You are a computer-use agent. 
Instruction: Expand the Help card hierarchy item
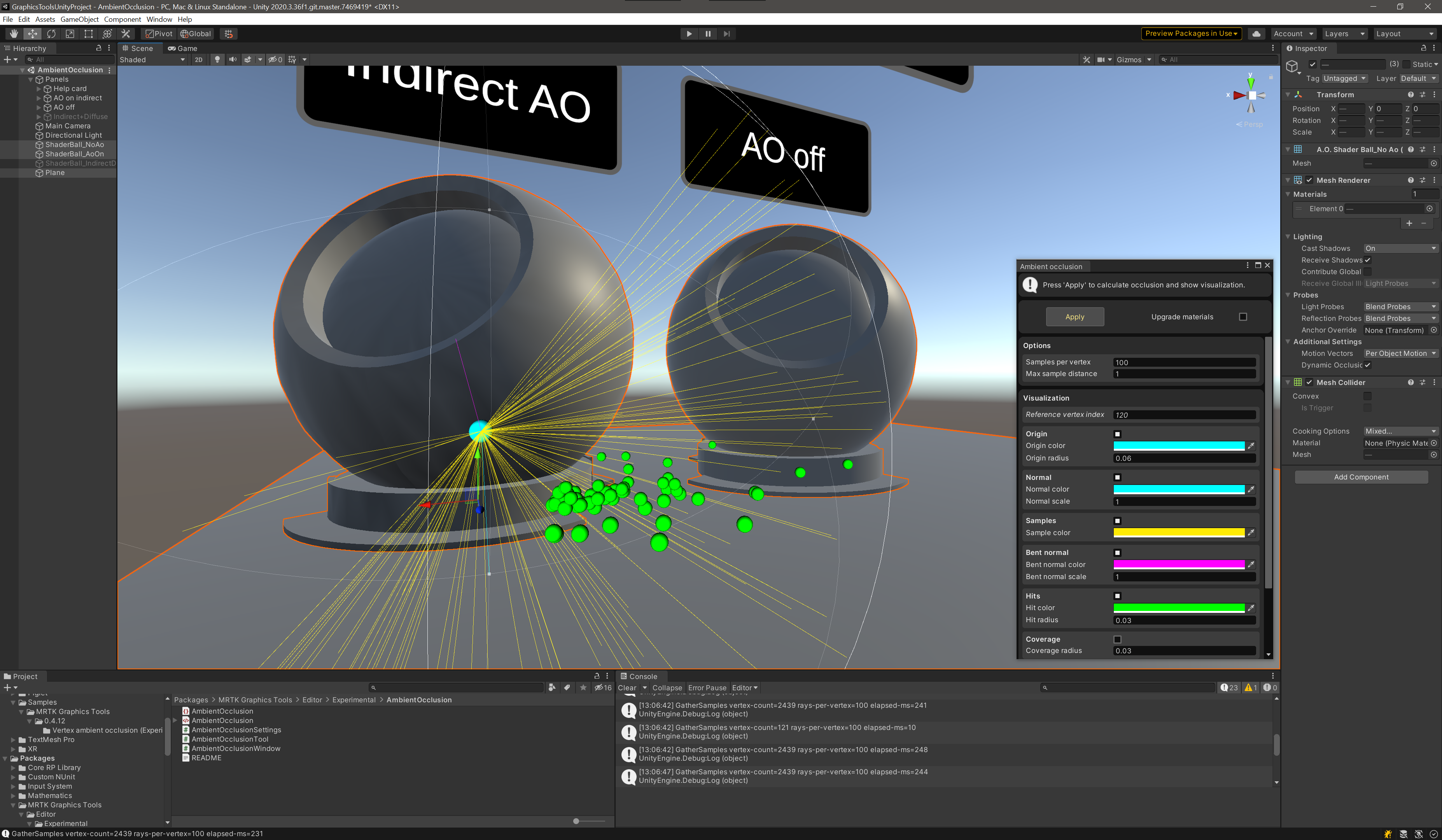click(x=38, y=89)
